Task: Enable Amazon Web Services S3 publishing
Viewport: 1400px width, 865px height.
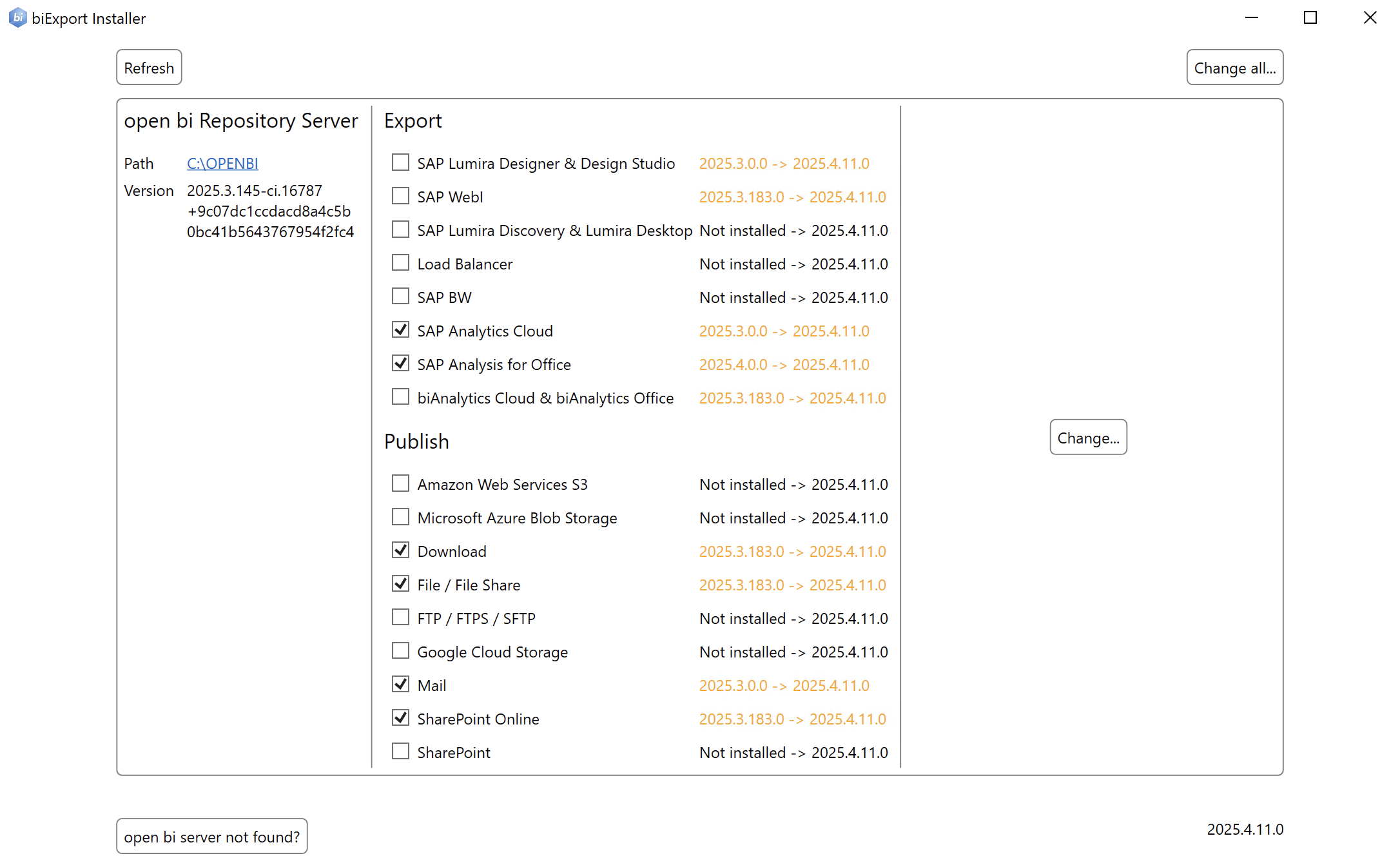Action: tap(400, 483)
